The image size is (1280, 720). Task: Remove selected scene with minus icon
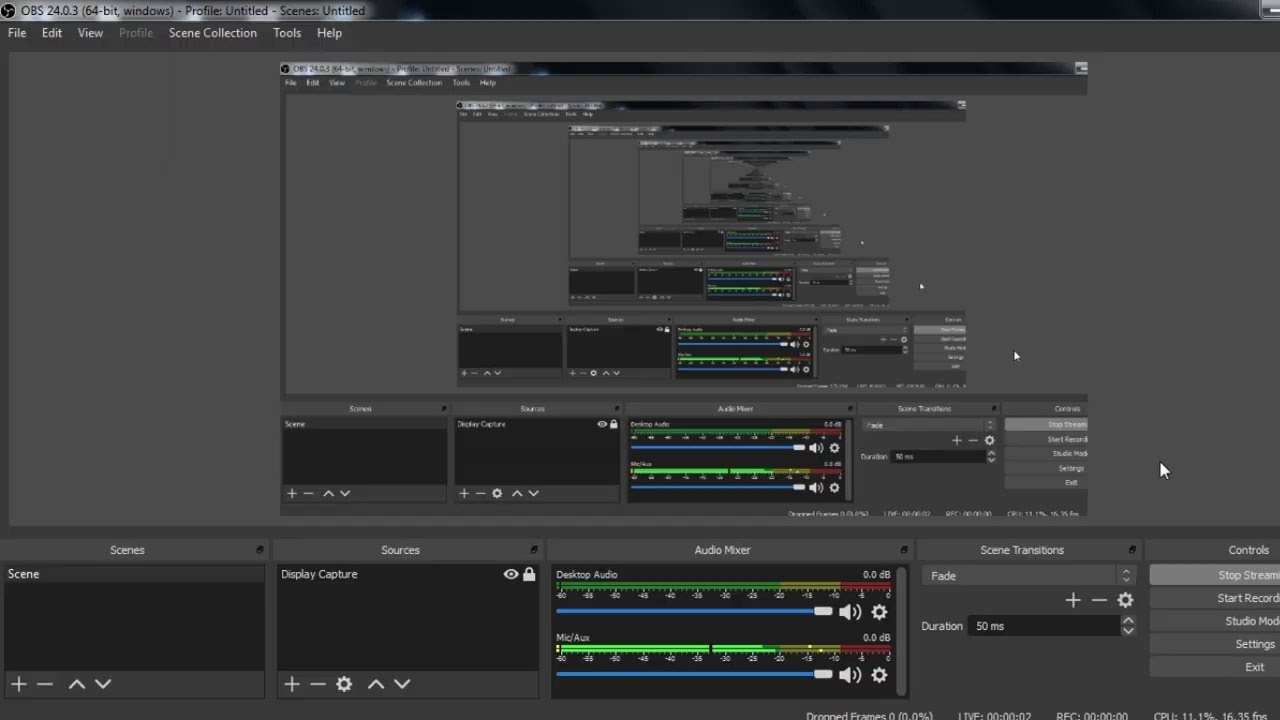(44, 684)
